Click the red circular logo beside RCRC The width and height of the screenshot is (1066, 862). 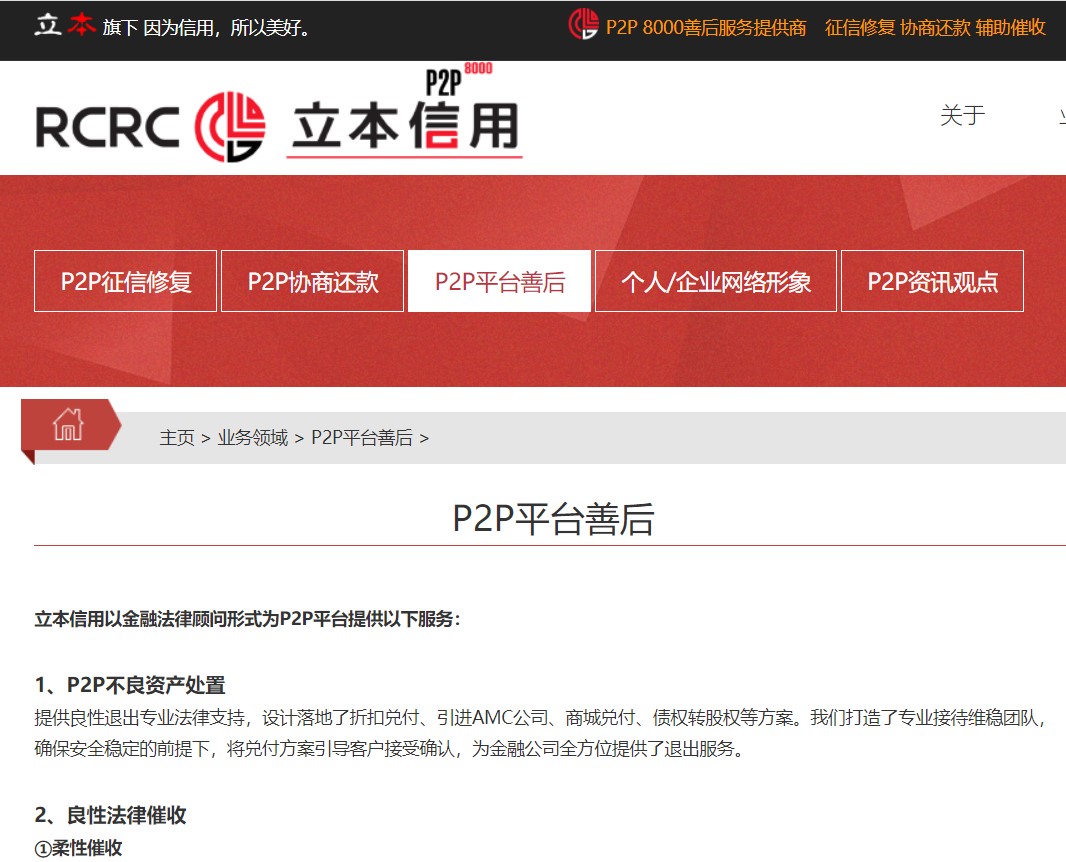[x=230, y=127]
